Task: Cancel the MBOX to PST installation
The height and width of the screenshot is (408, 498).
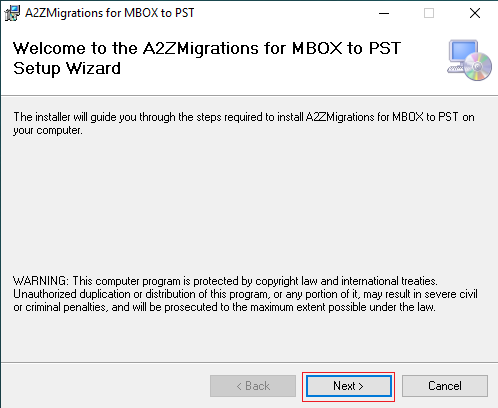Action: 445,386
